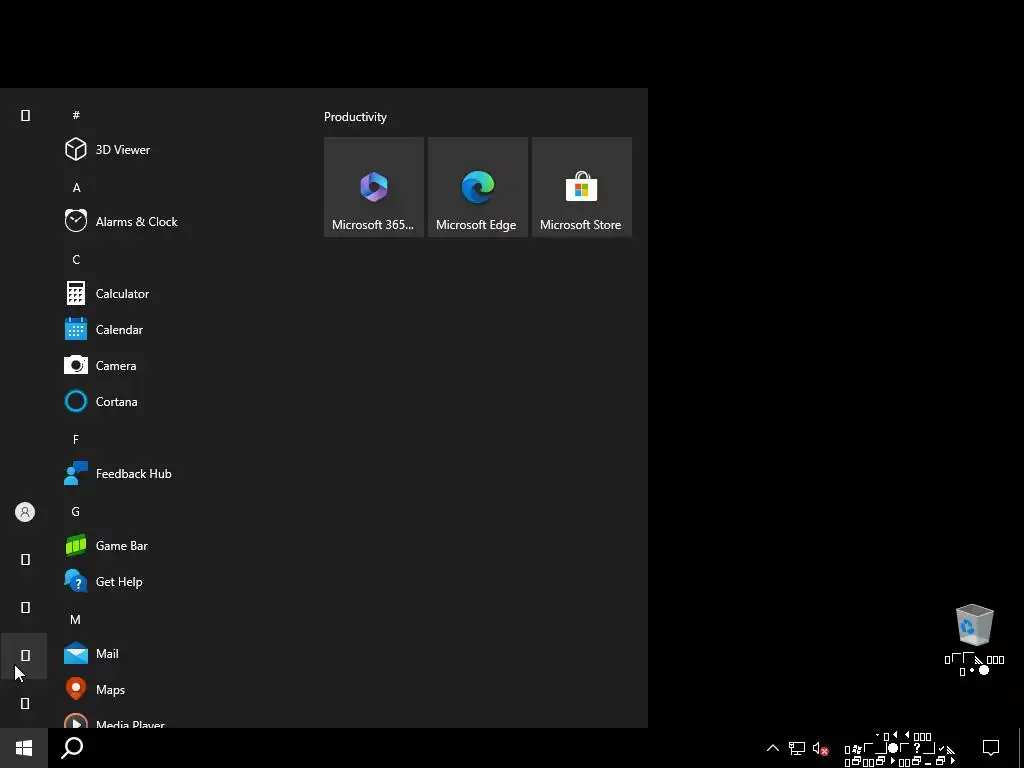Open Settings from the highlighted Start rail item

(x=25, y=655)
